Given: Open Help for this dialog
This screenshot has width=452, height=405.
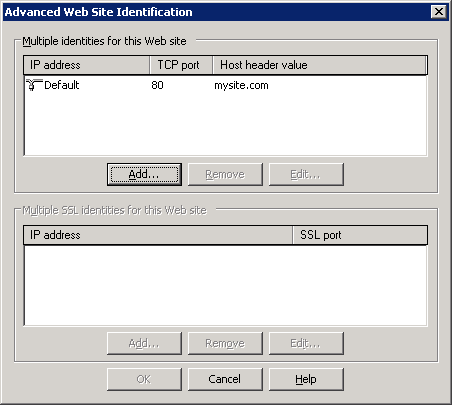Looking at the screenshot, I should 306,379.
